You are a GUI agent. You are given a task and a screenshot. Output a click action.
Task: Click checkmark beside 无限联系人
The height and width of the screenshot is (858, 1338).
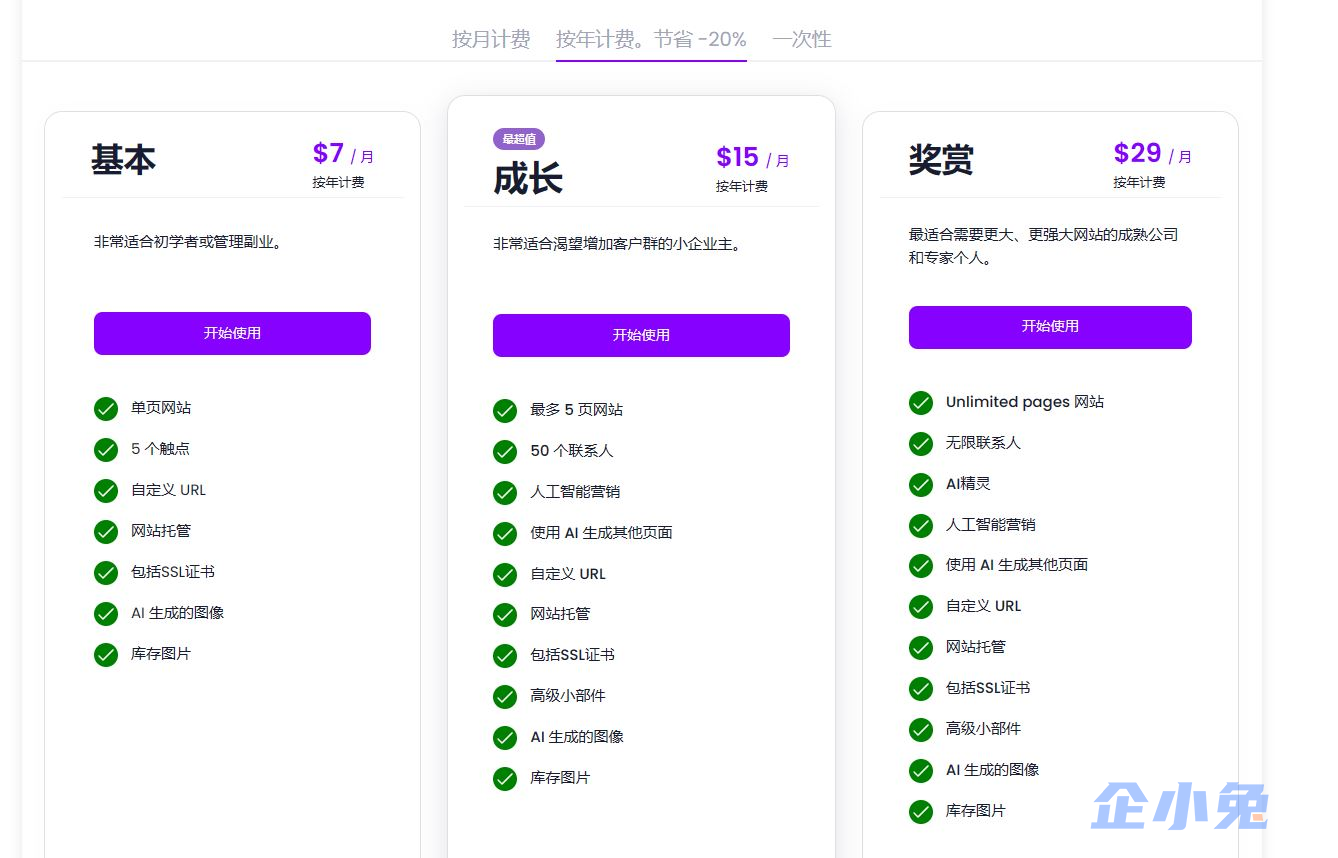click(x=921, y=444)
